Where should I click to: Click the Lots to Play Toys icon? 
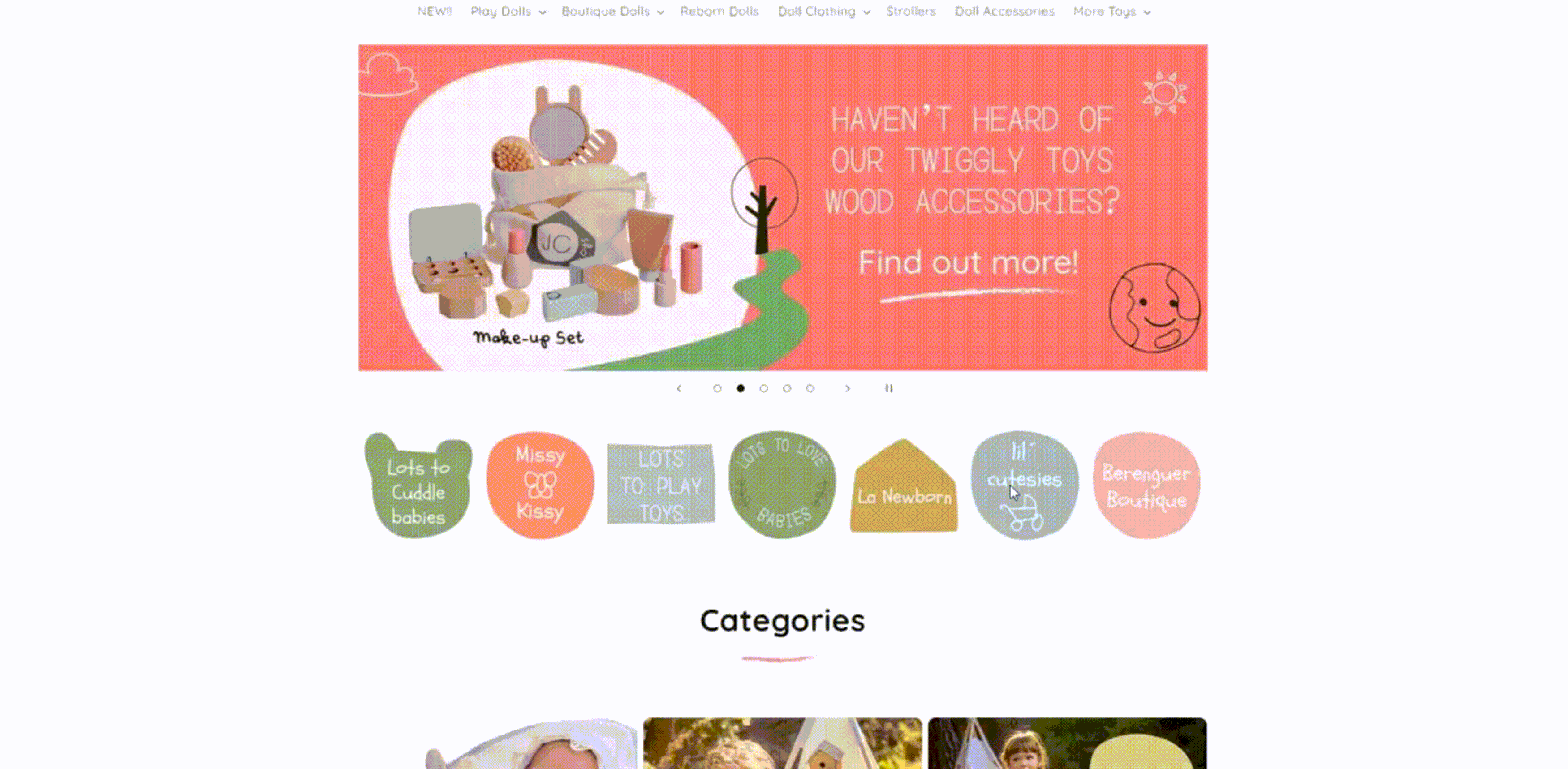point(660,485)
